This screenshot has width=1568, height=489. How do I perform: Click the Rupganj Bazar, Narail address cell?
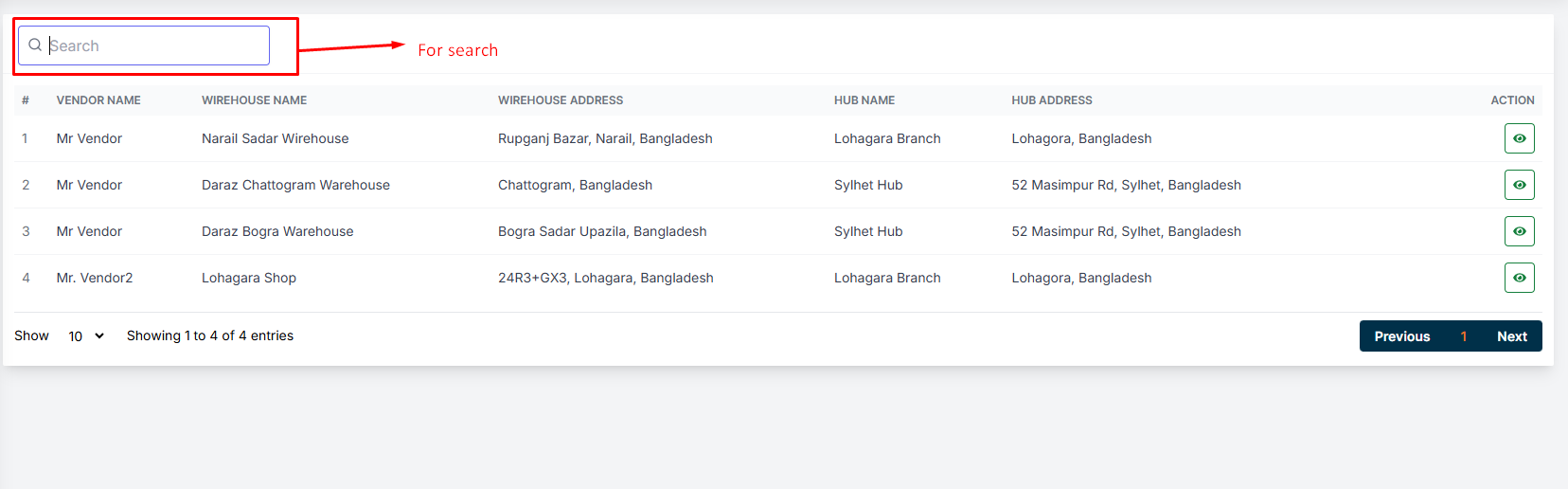coord(605,138)
